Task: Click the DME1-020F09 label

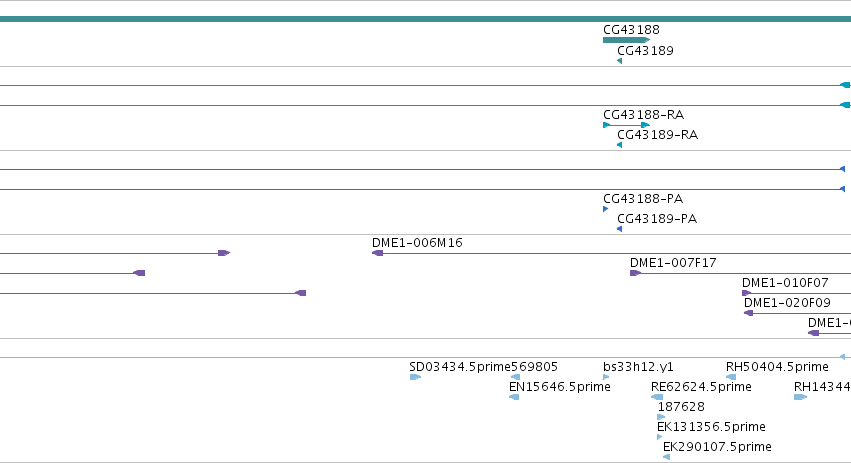Action: [x=788, y=303]
